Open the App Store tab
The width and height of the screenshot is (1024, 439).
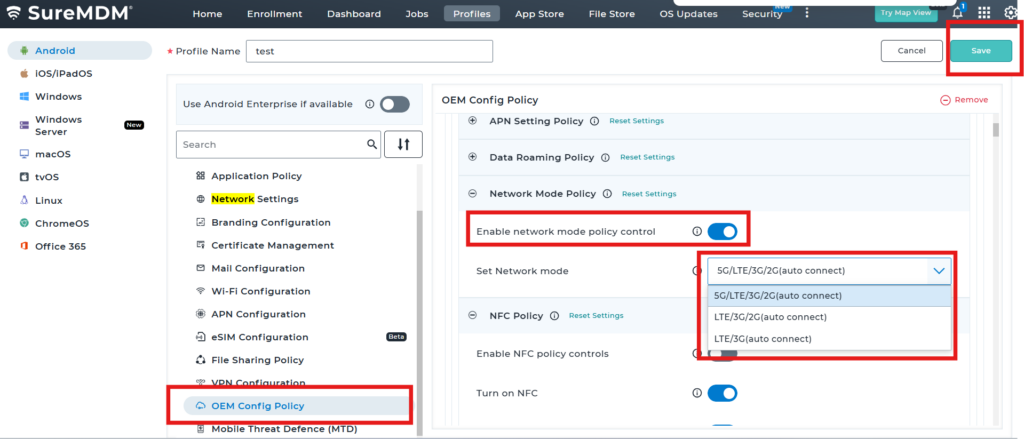pos(539,14)
